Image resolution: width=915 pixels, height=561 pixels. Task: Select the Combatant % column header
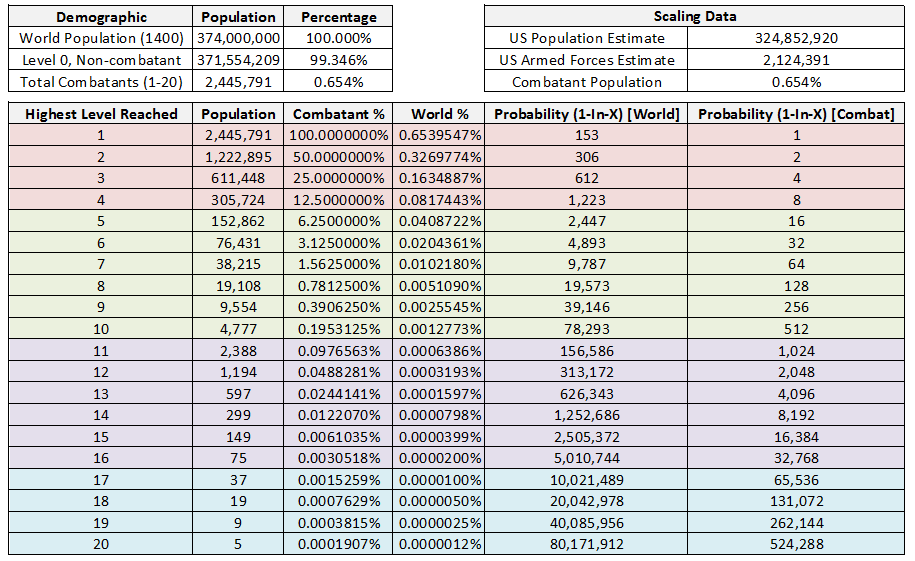pos(339,114)
